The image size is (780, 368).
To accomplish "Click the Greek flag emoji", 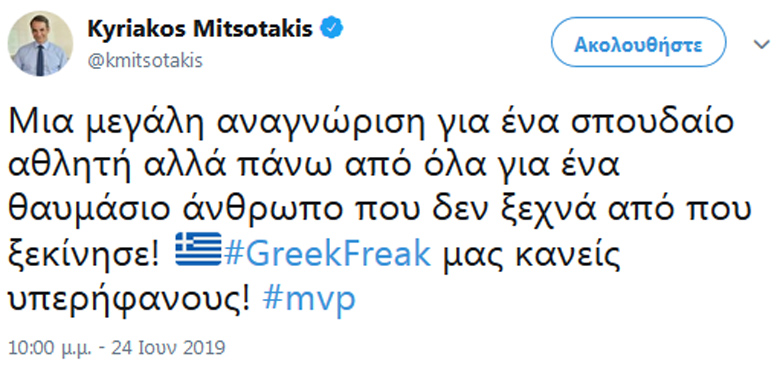I will [198, 249].
